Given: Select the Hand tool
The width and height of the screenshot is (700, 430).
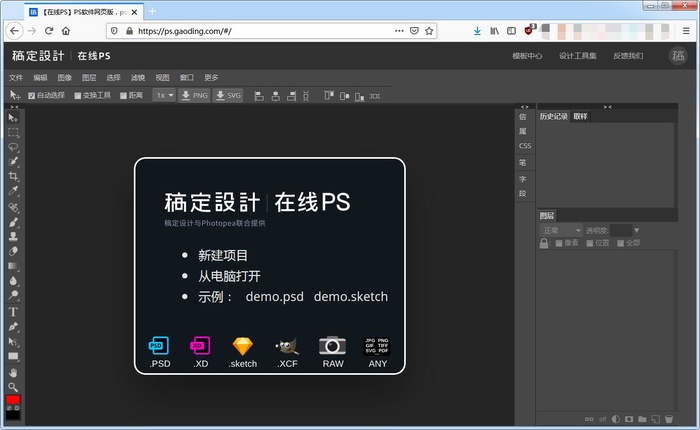Looking at the screenshot, I should coord(13,371).
